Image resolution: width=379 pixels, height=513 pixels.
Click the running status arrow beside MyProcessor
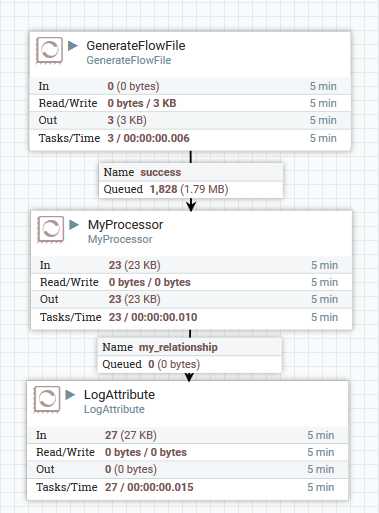point(74,225)
